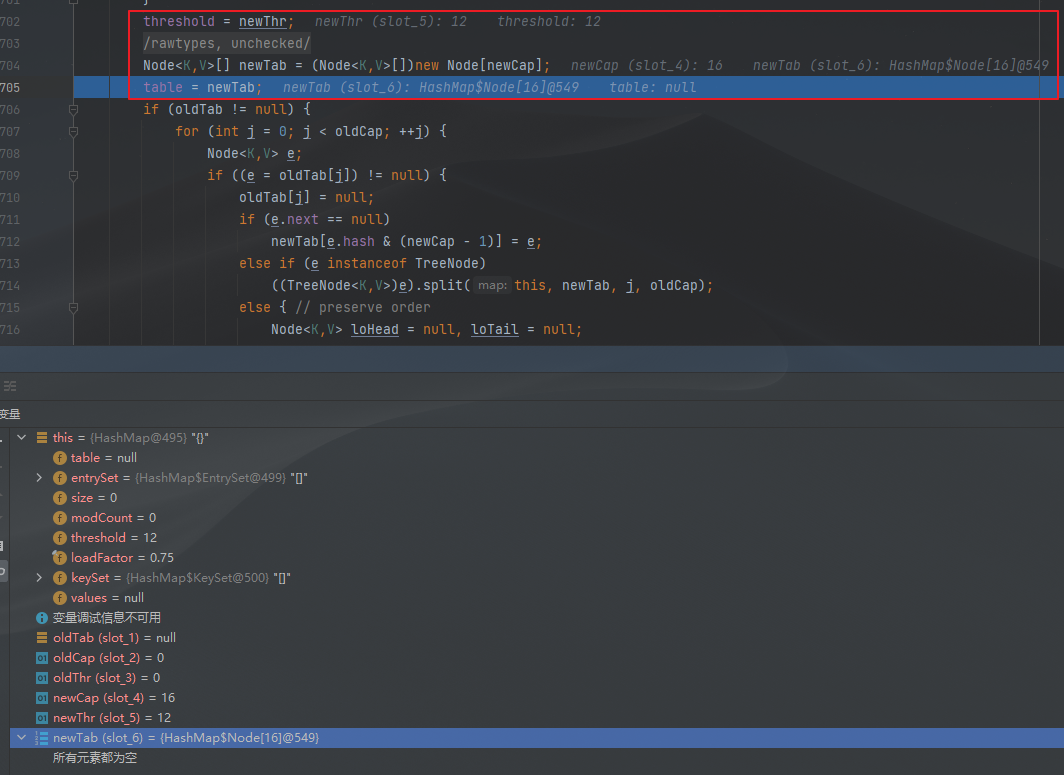The image size is (1064, 775).
Task: Collapse the 'this' HashMap@495 variable node
Action: coord(22,438)
